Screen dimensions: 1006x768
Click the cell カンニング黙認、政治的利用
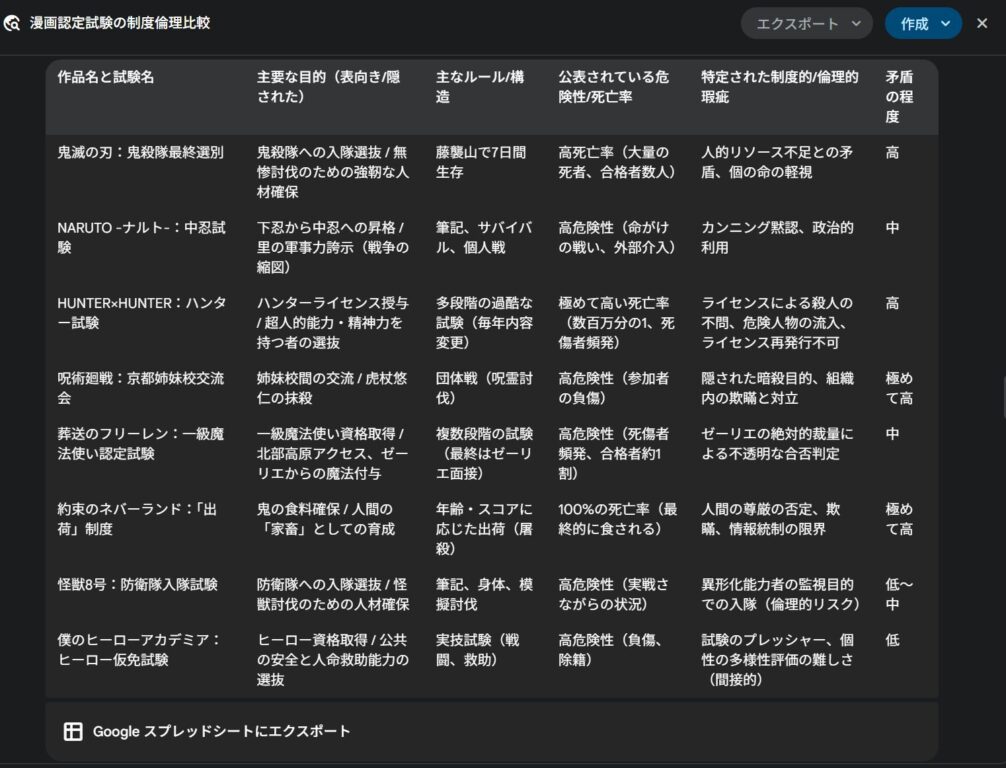(777, 237)
